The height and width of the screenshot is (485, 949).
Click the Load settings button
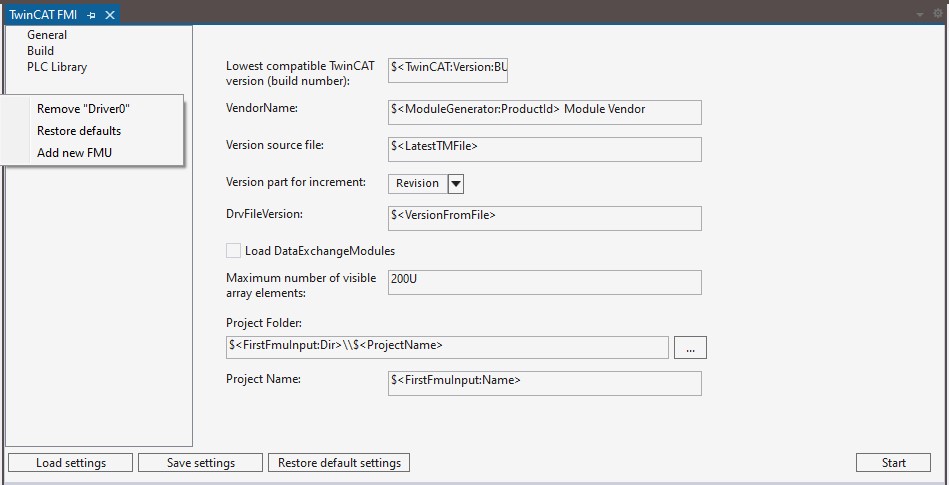point(71,463)
